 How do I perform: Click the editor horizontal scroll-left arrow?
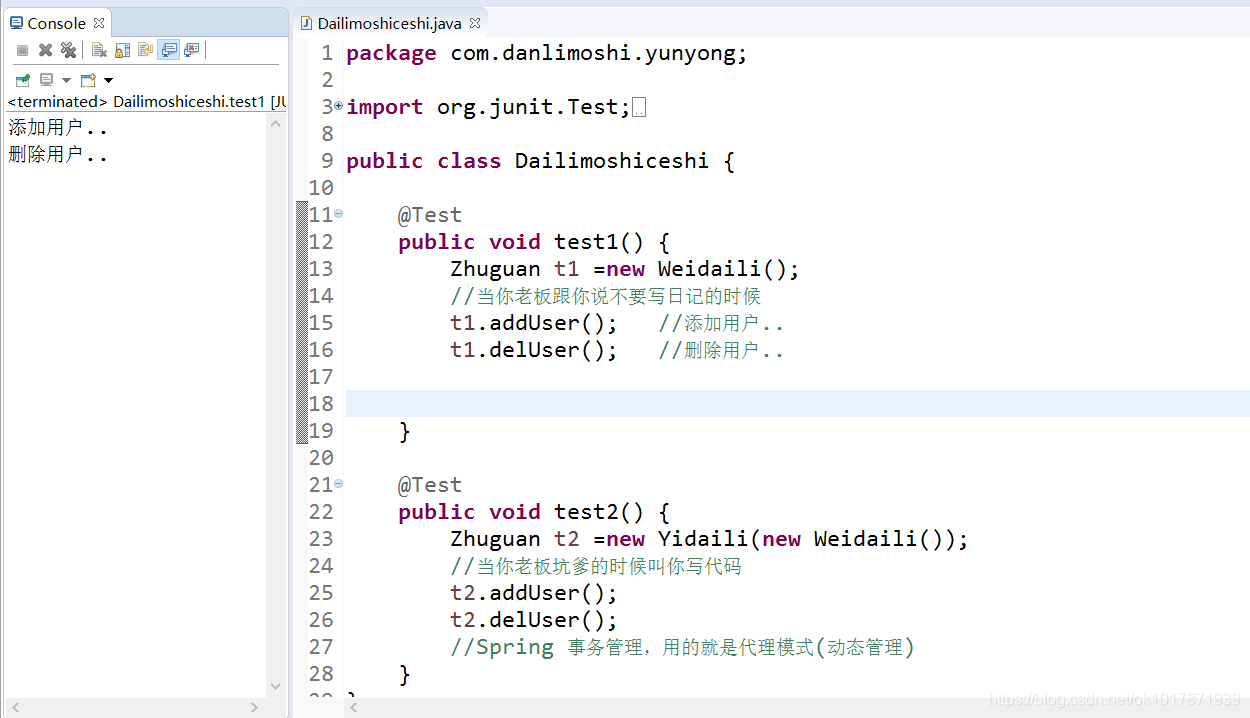(x=353, y=707)
